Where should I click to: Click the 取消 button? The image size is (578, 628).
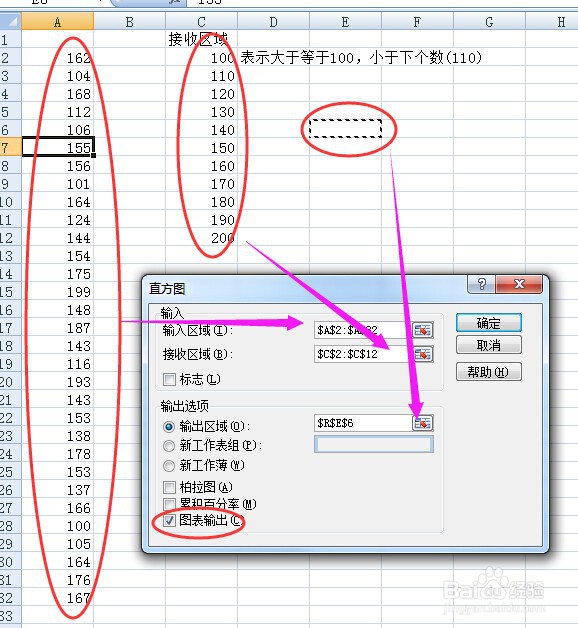(489, 345)
